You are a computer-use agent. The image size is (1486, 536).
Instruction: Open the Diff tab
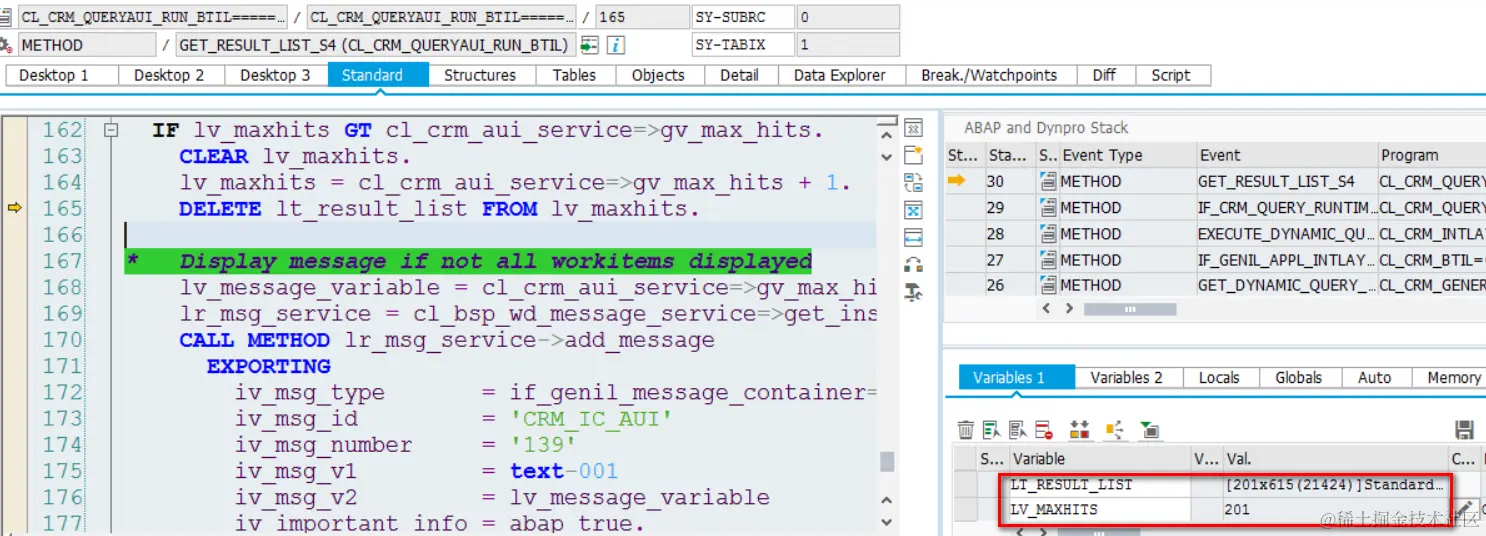1104,75
